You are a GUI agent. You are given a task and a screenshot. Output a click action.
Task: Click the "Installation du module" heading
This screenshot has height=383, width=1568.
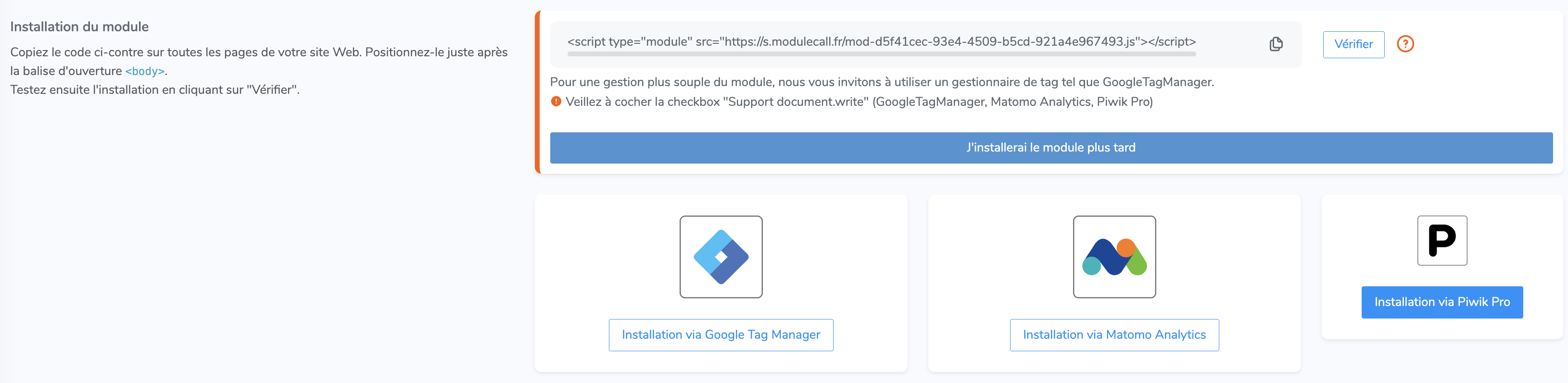coord(79,27)
